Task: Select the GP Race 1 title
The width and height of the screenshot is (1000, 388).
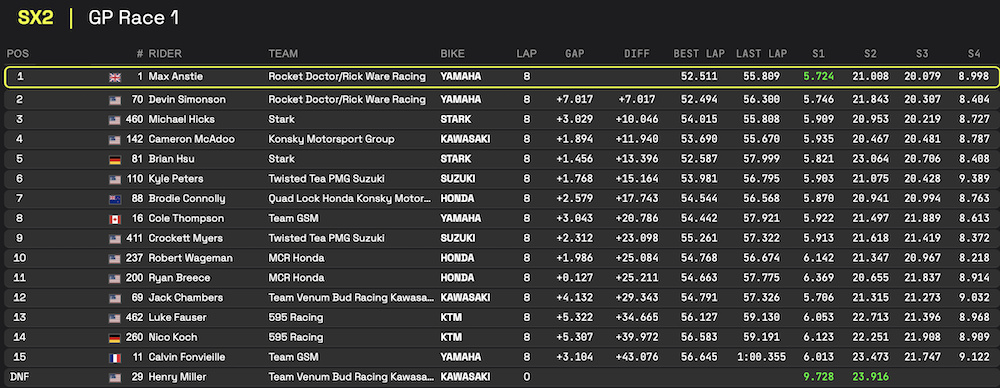Action: click(134, 18)
